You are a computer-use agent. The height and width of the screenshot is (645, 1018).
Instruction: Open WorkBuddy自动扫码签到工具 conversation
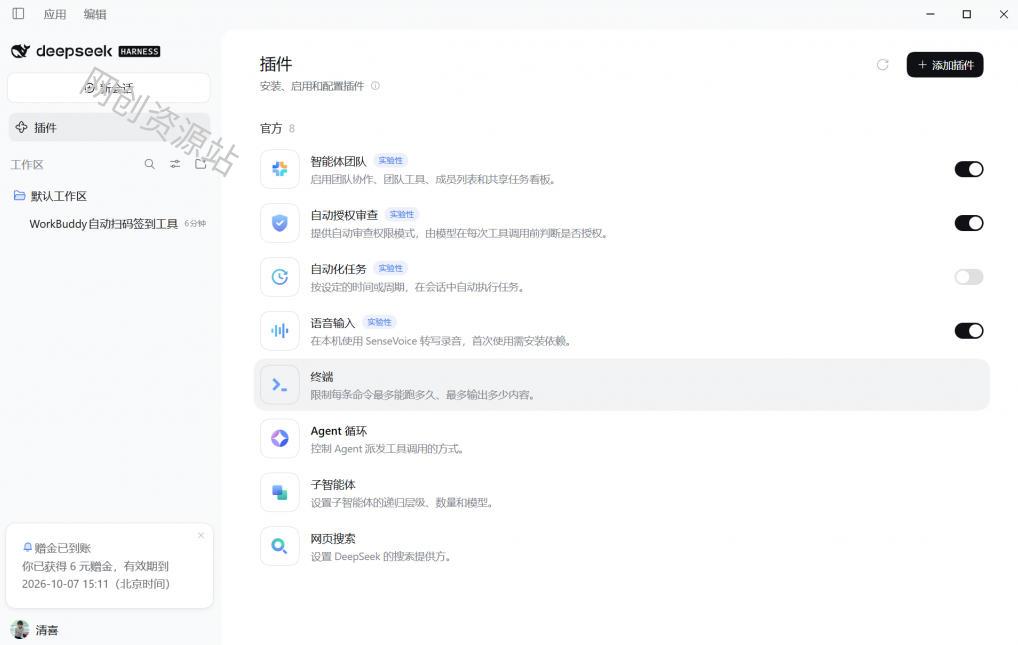point(117,223)
